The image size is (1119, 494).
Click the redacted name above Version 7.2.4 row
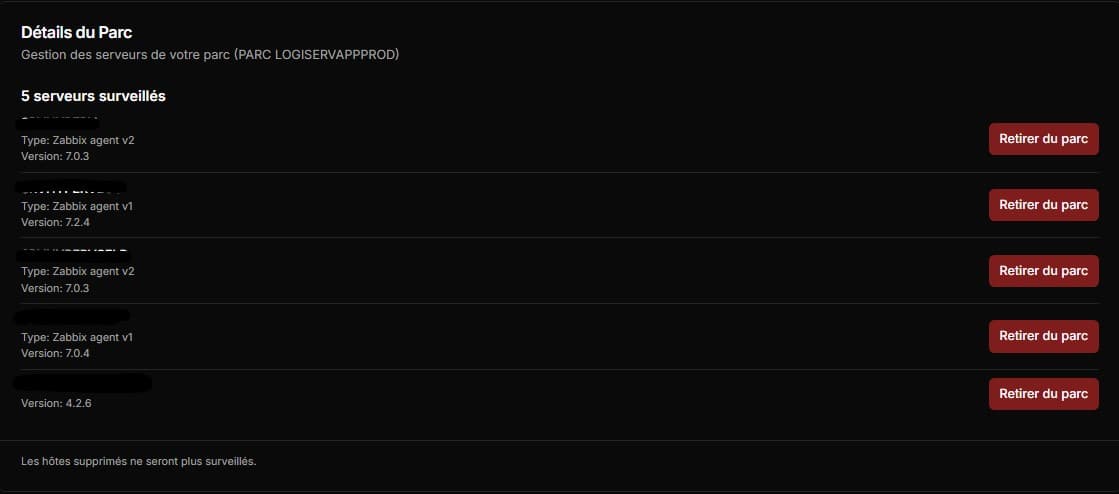coord(72,187)
